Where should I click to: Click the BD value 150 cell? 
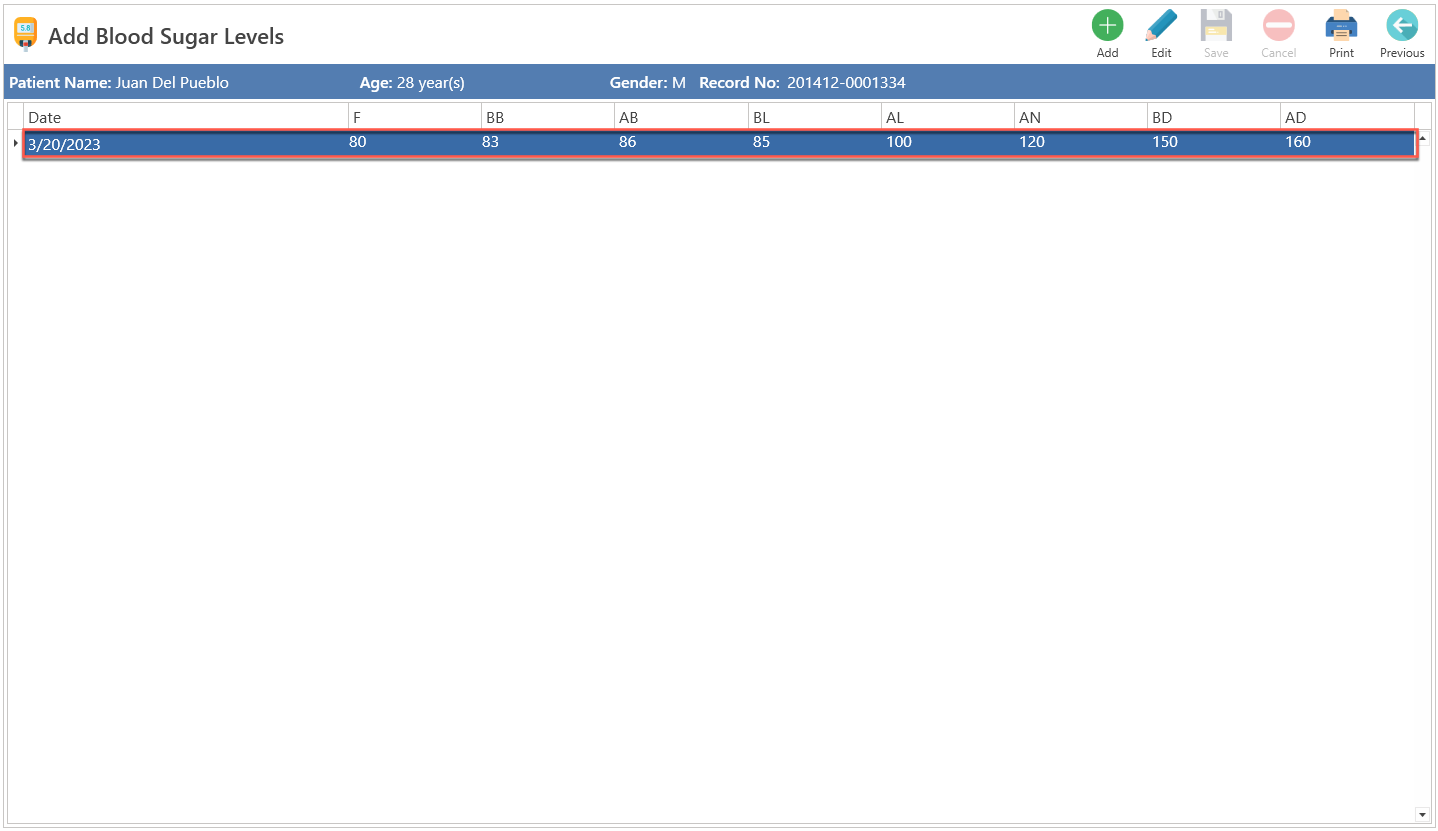[x=1214, y=144]
